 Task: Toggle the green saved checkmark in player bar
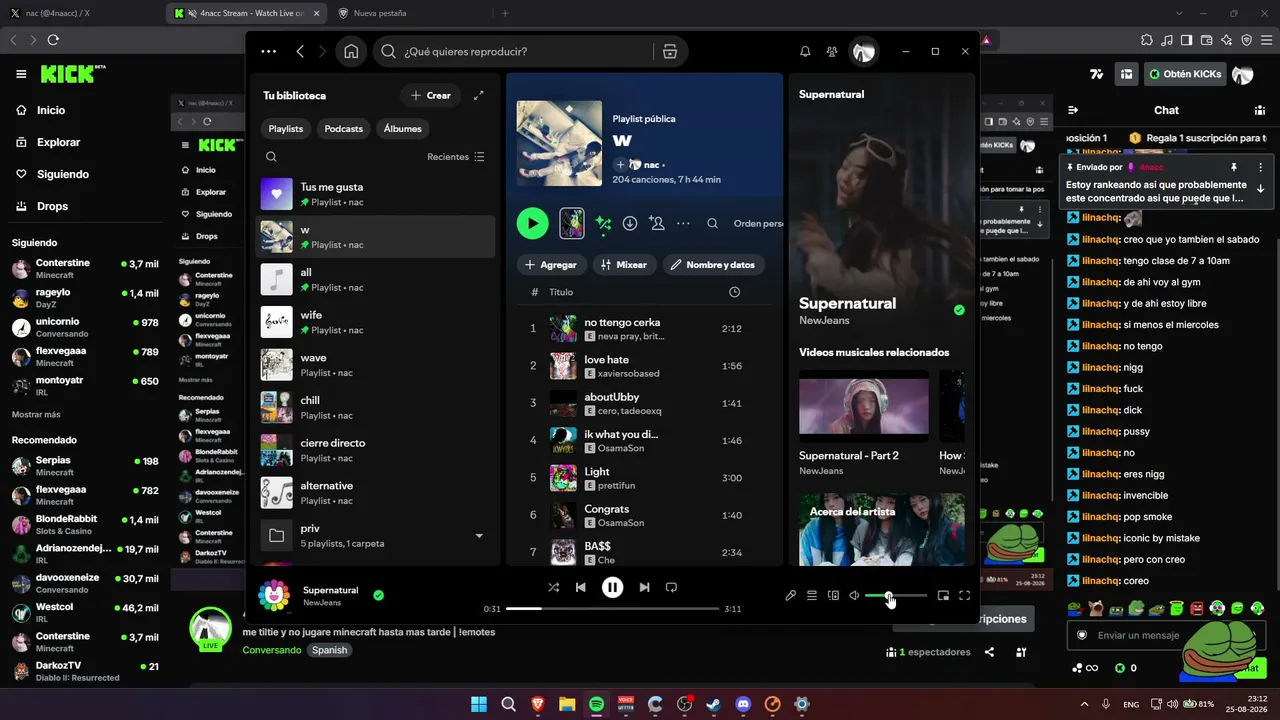point(378,595)
